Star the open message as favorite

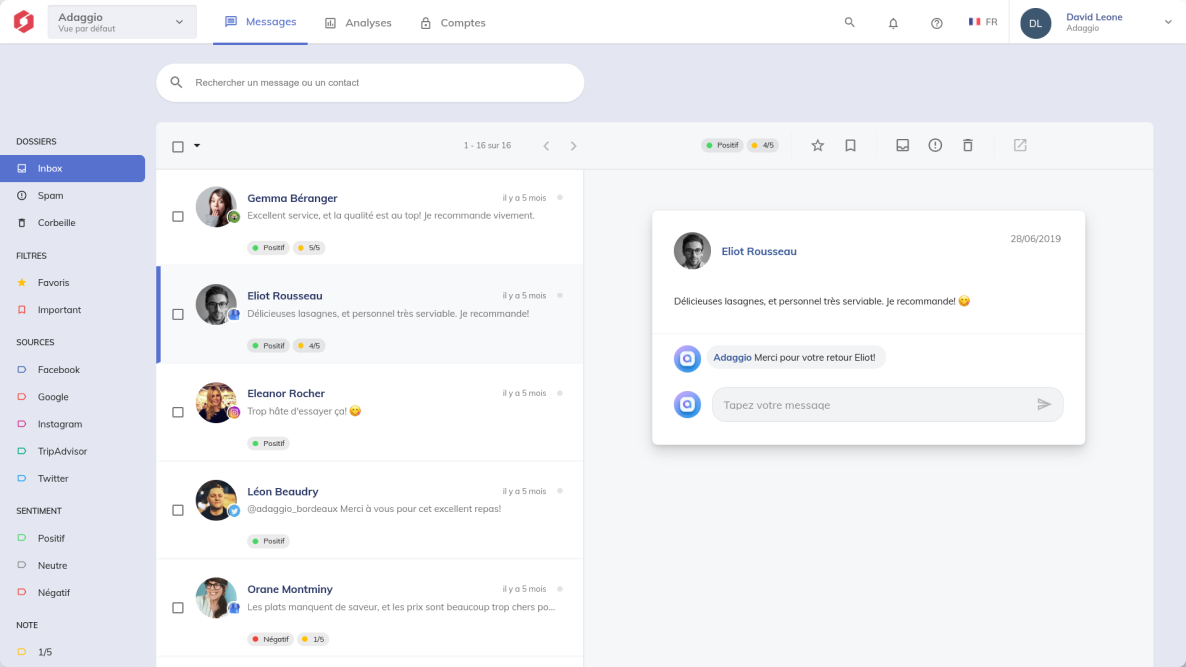[818, 145]
